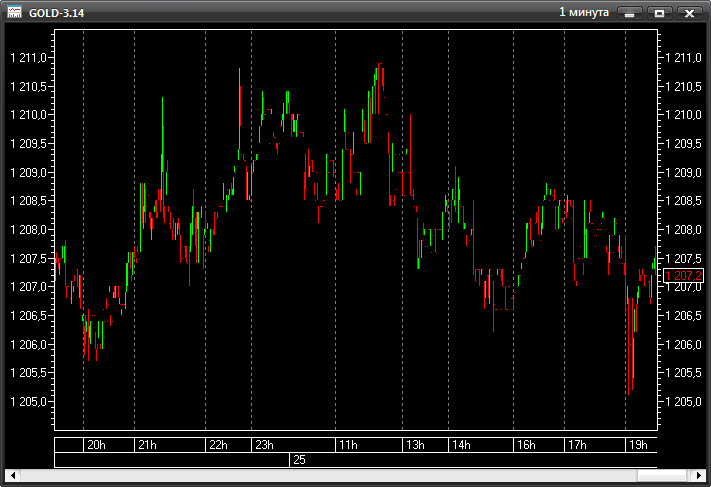Click the right axis price 1 206,5
The height and width of the screenshot is (487, 711).
[x=683, y=316]
